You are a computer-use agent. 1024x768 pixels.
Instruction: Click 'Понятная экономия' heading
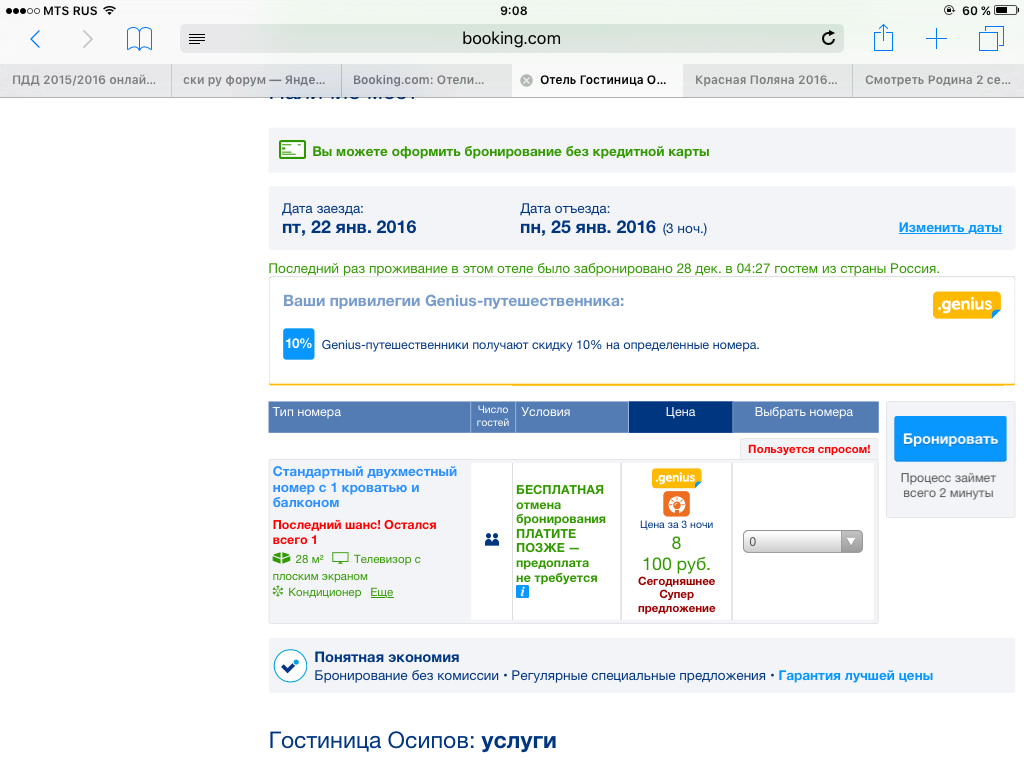(x=387, y=657)
